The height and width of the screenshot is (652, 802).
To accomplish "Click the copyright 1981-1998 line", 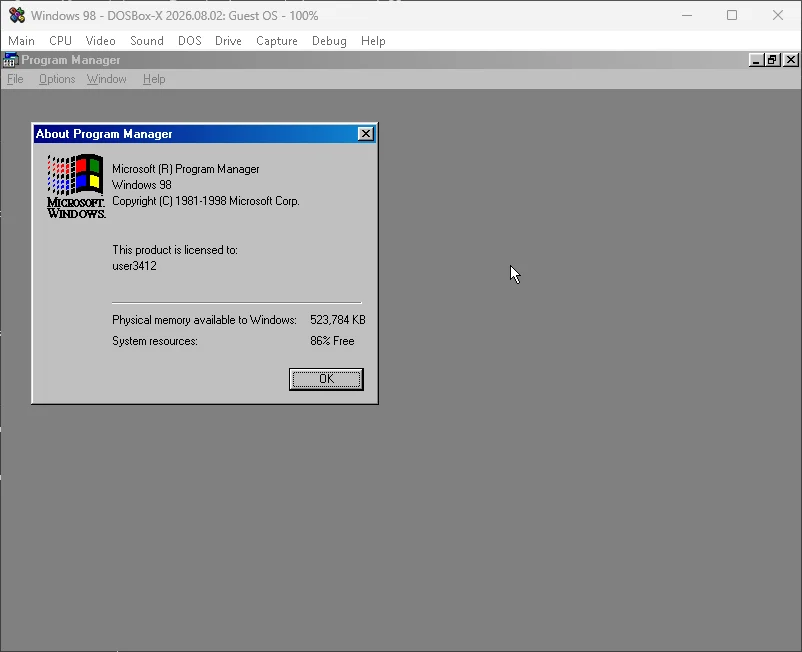I will pos(206,201).
